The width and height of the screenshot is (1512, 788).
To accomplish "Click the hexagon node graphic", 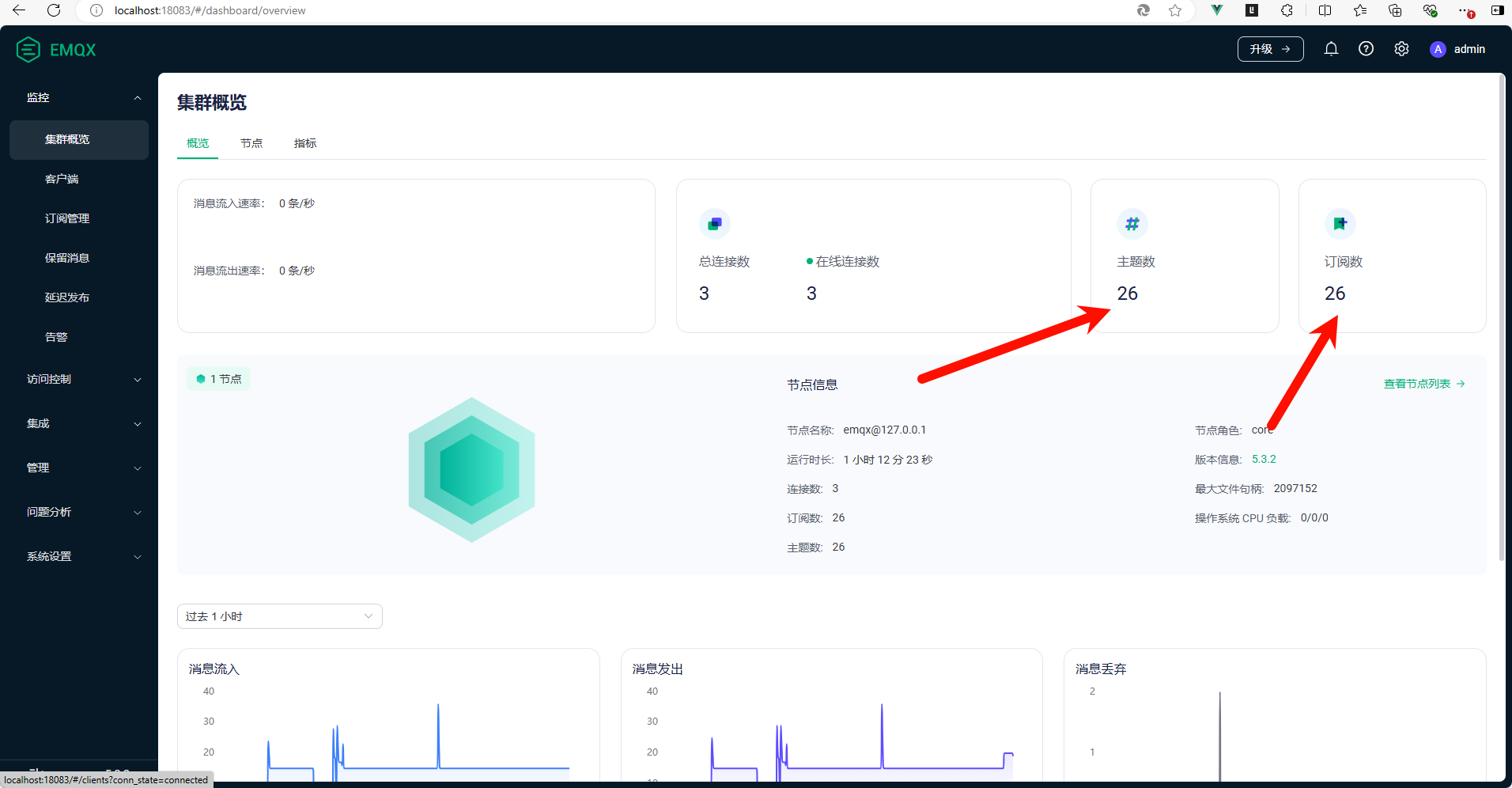I will [x=472, y=470].
